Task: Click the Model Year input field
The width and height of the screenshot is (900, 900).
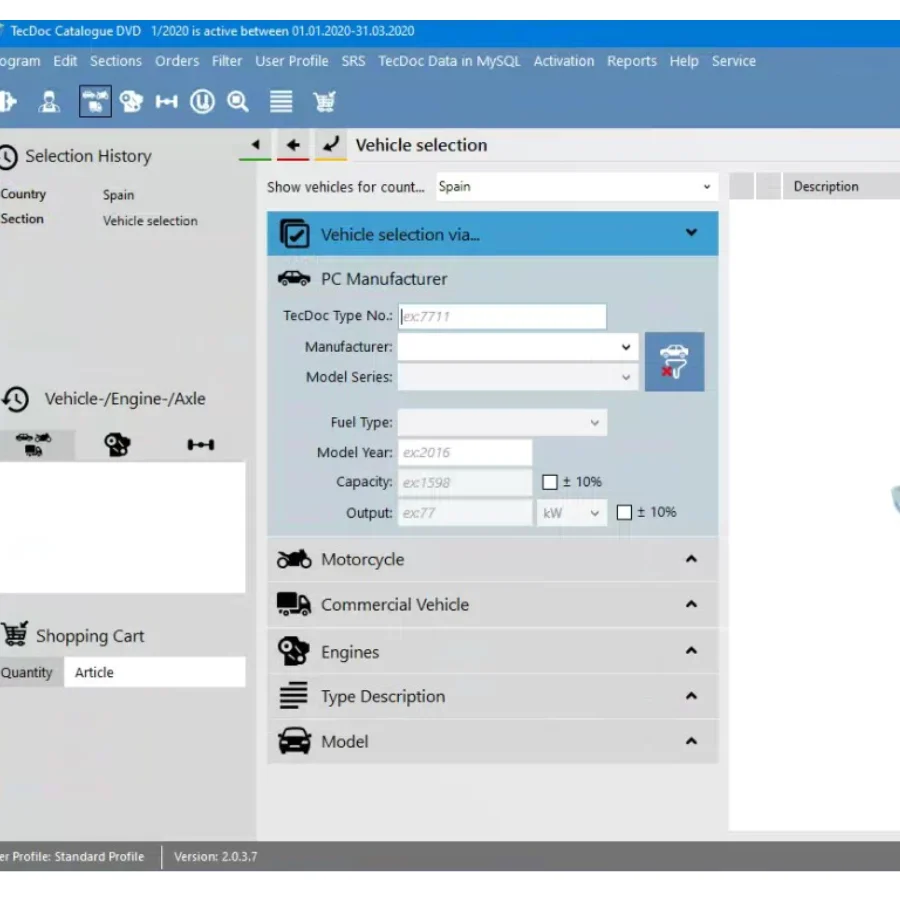Action: [x=465, y=452]
